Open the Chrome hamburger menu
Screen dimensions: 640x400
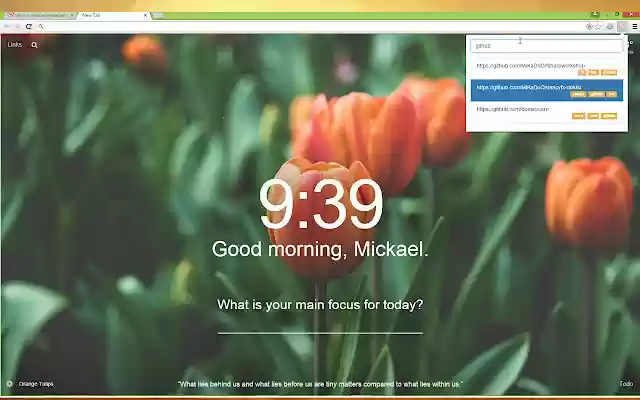click(635, 27)
